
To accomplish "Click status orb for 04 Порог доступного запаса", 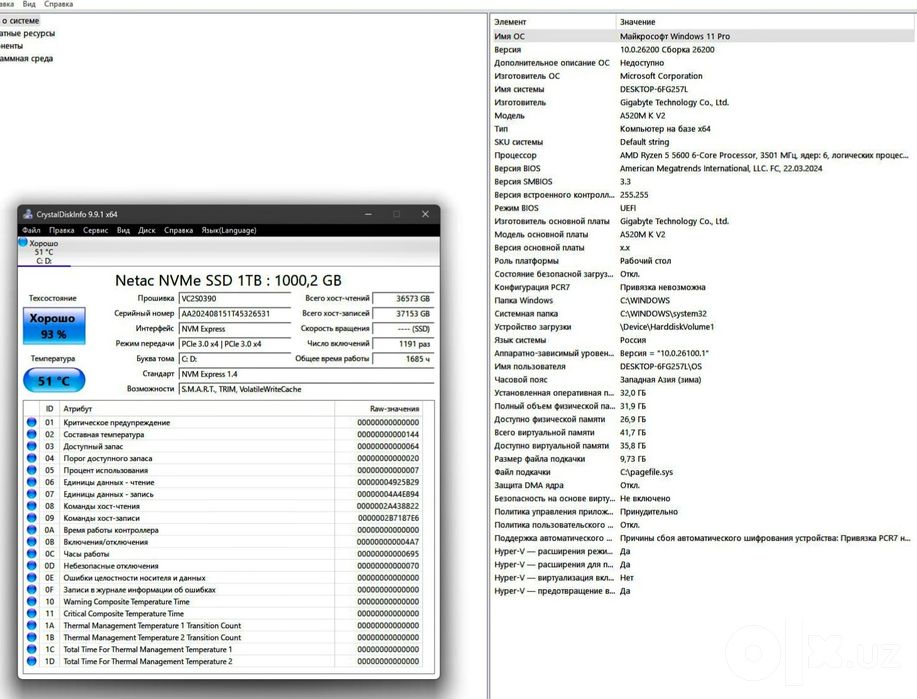I will tap(32, 458).
